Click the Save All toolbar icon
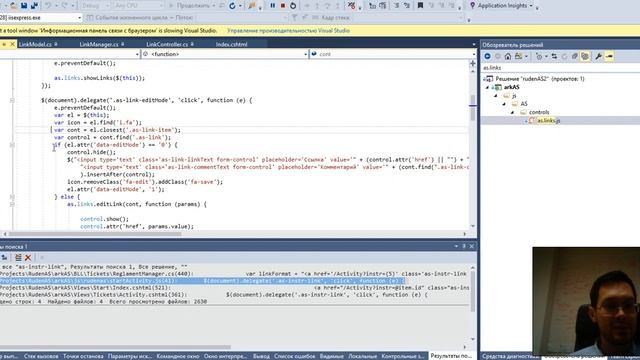Viewport: 640px width, 360px height. (34, 5)
